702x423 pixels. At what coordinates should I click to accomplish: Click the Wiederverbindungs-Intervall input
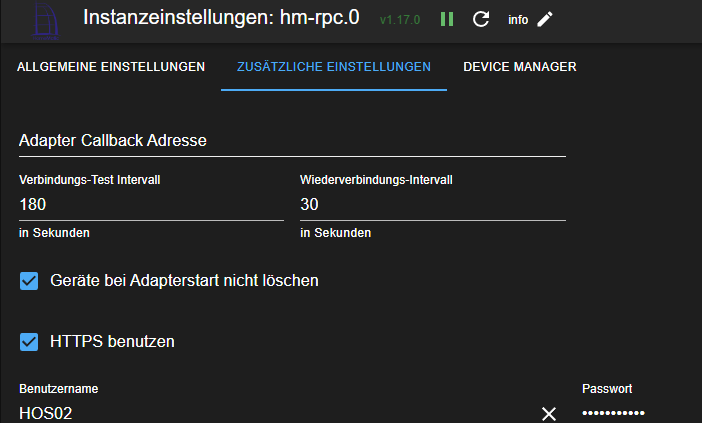point(432,204)
